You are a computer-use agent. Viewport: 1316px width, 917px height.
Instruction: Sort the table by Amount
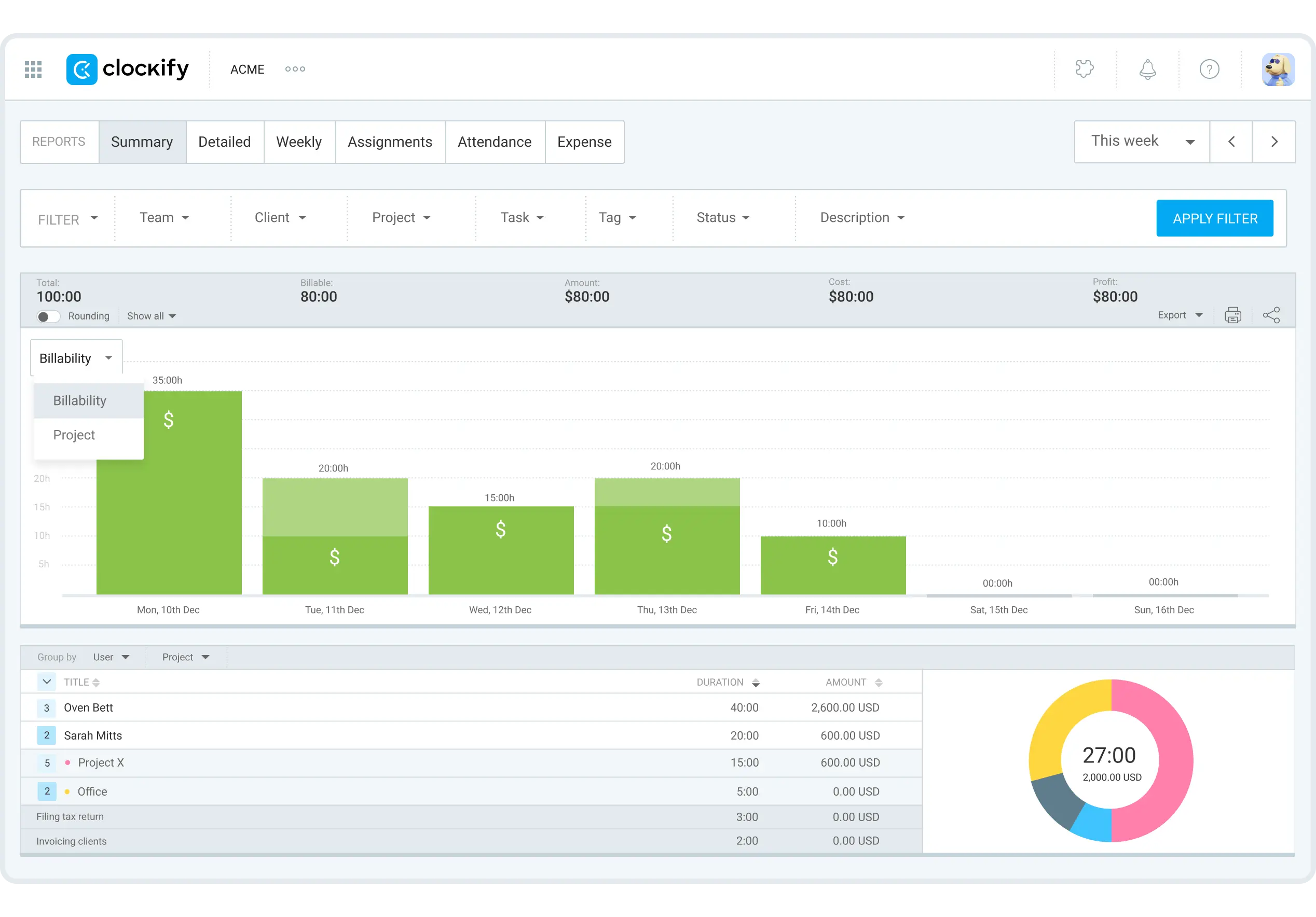coord(879,682)
